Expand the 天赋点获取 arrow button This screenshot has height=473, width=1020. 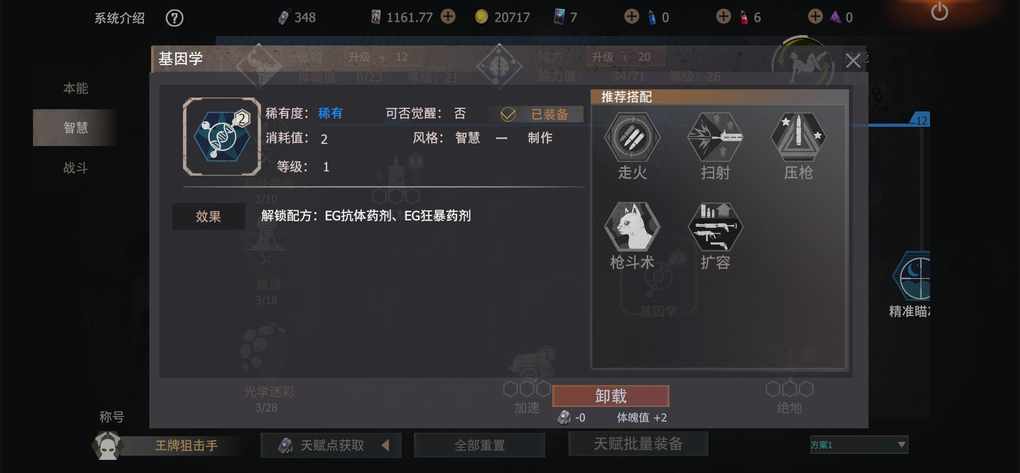click(x=385, y=446)
